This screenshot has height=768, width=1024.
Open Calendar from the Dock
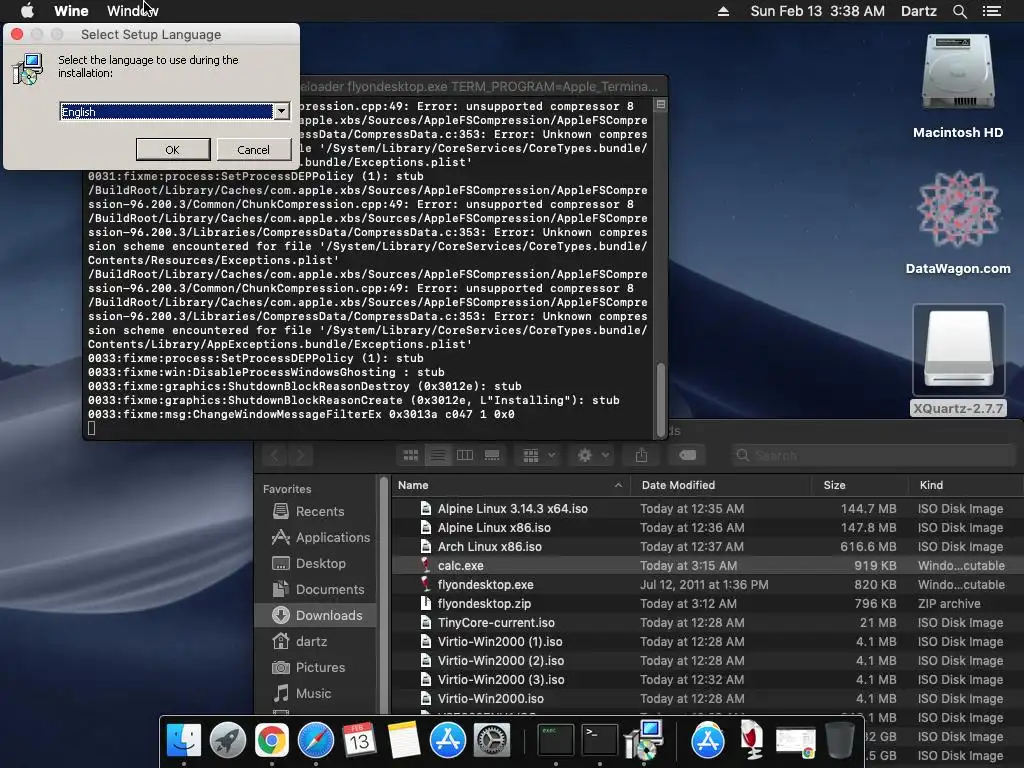[x=359, y=740]
